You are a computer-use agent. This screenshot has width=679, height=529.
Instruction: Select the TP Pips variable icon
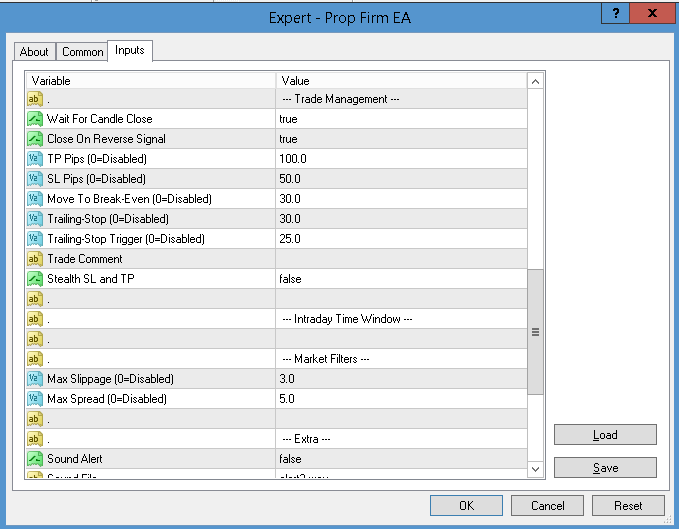click(34, 159)
